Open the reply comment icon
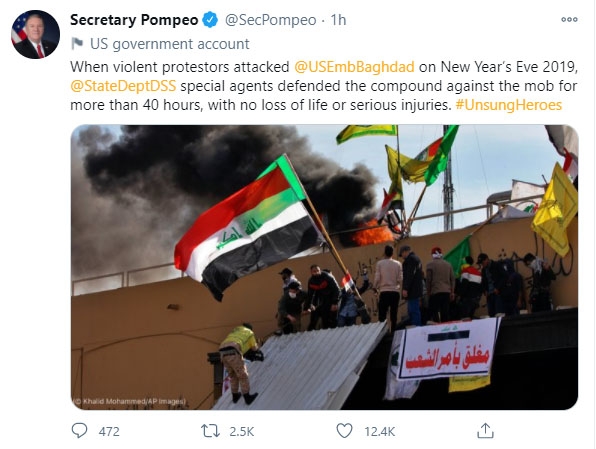 79,431
